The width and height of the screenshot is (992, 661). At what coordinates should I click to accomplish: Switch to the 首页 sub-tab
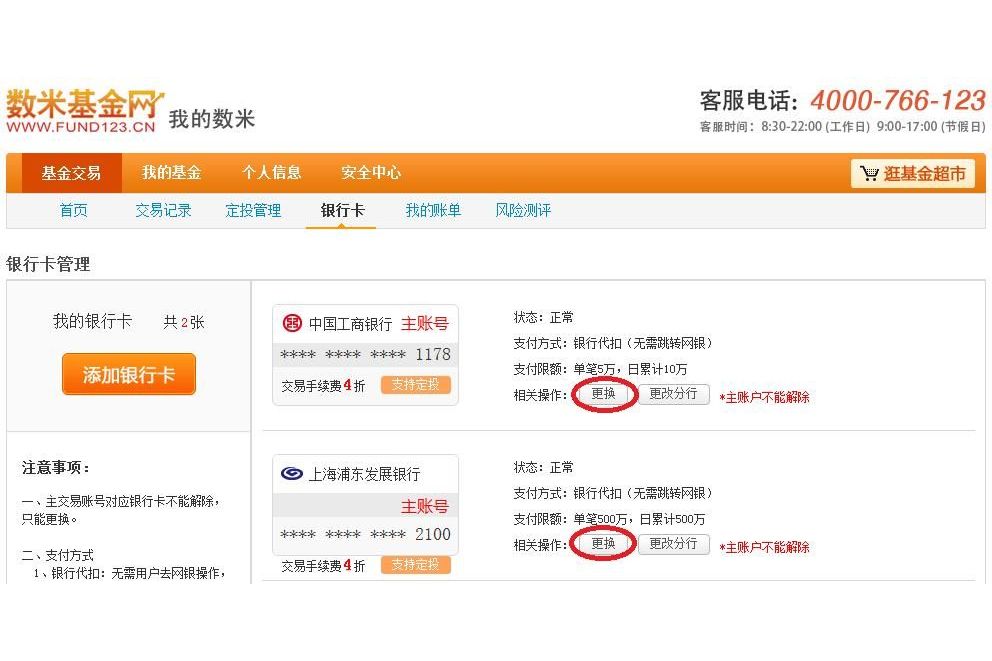pos(73,210)
